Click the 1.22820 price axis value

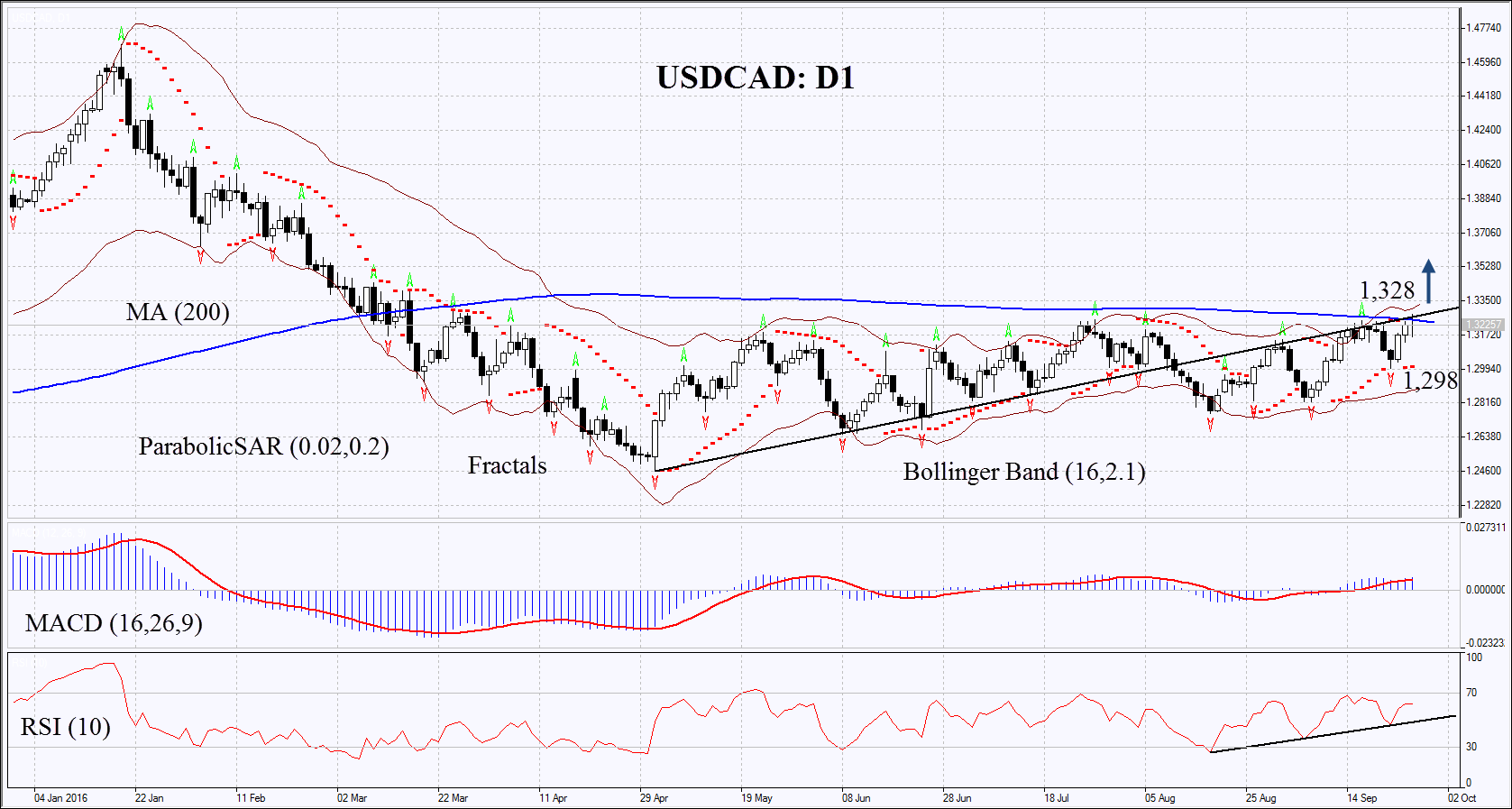click(1484, 505)
